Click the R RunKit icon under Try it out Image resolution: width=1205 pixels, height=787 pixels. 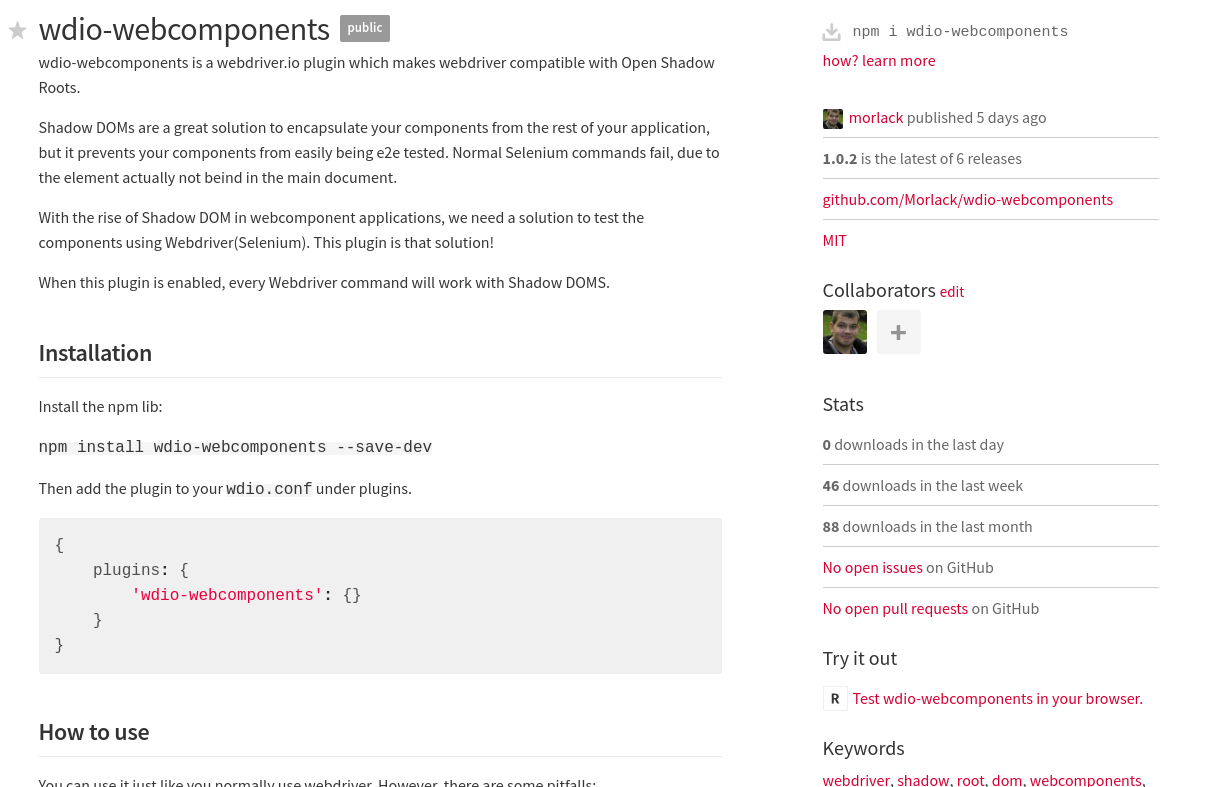tap(835, 698)
